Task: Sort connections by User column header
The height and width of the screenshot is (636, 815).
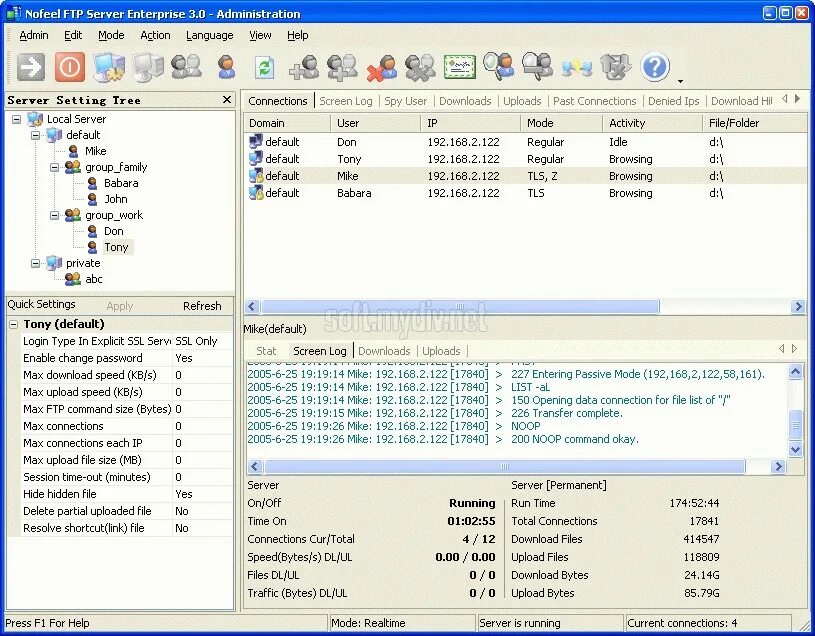Action: 375,123
